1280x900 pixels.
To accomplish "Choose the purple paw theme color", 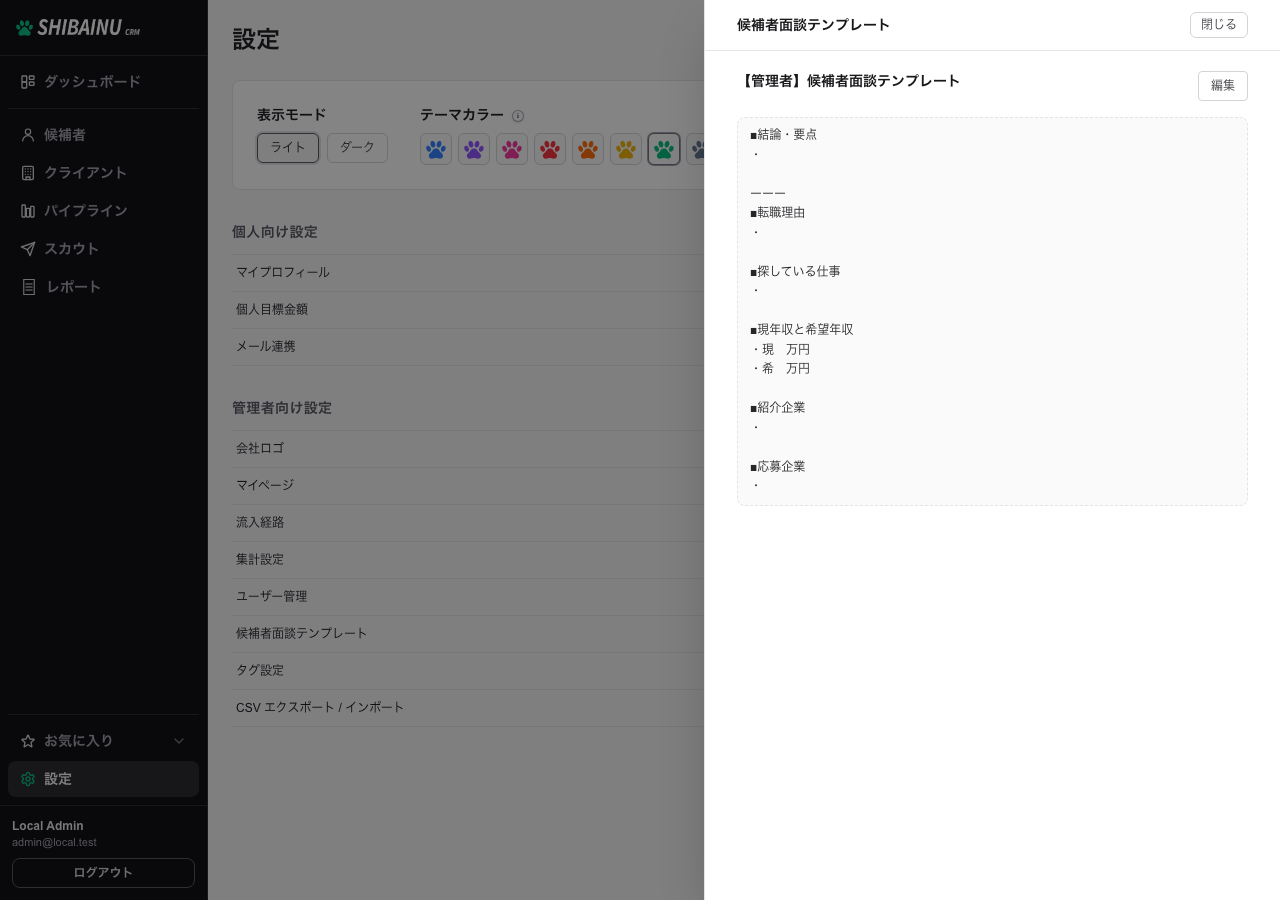I will click(474, 149).
